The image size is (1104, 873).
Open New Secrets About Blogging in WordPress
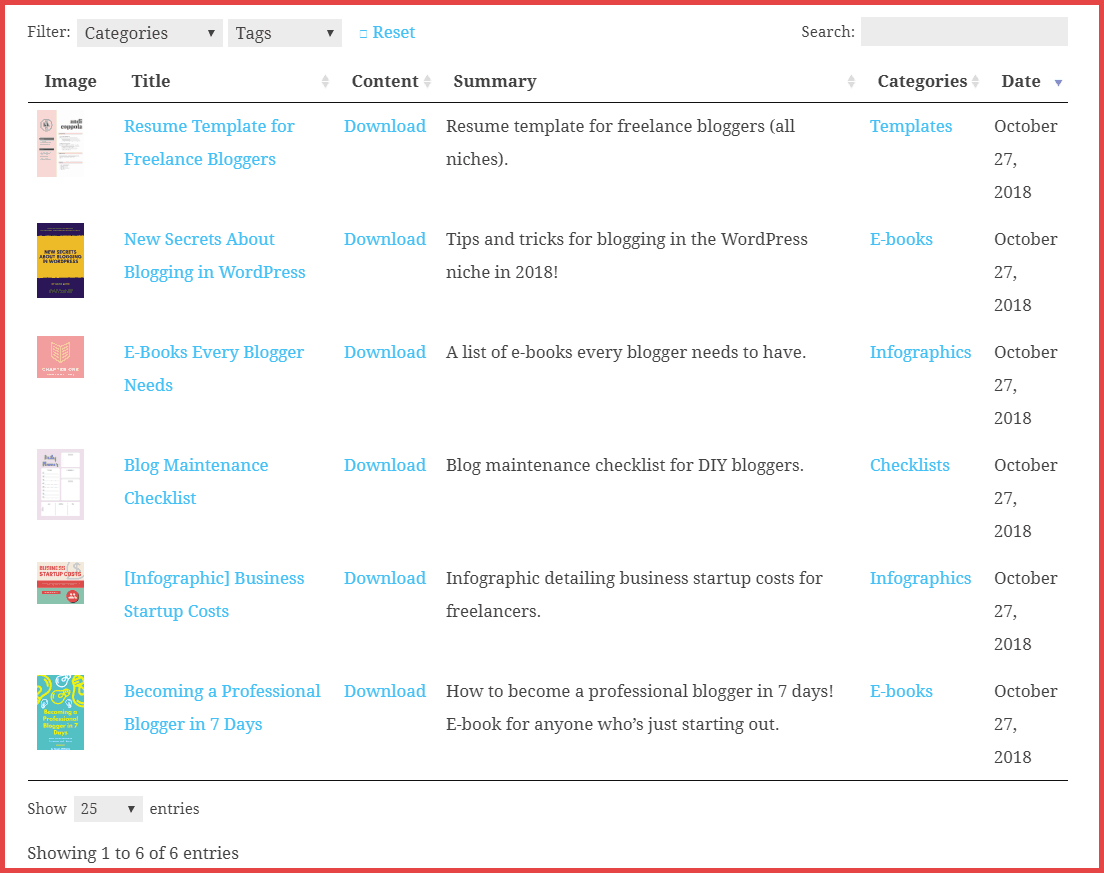click(x=215, y=256)
